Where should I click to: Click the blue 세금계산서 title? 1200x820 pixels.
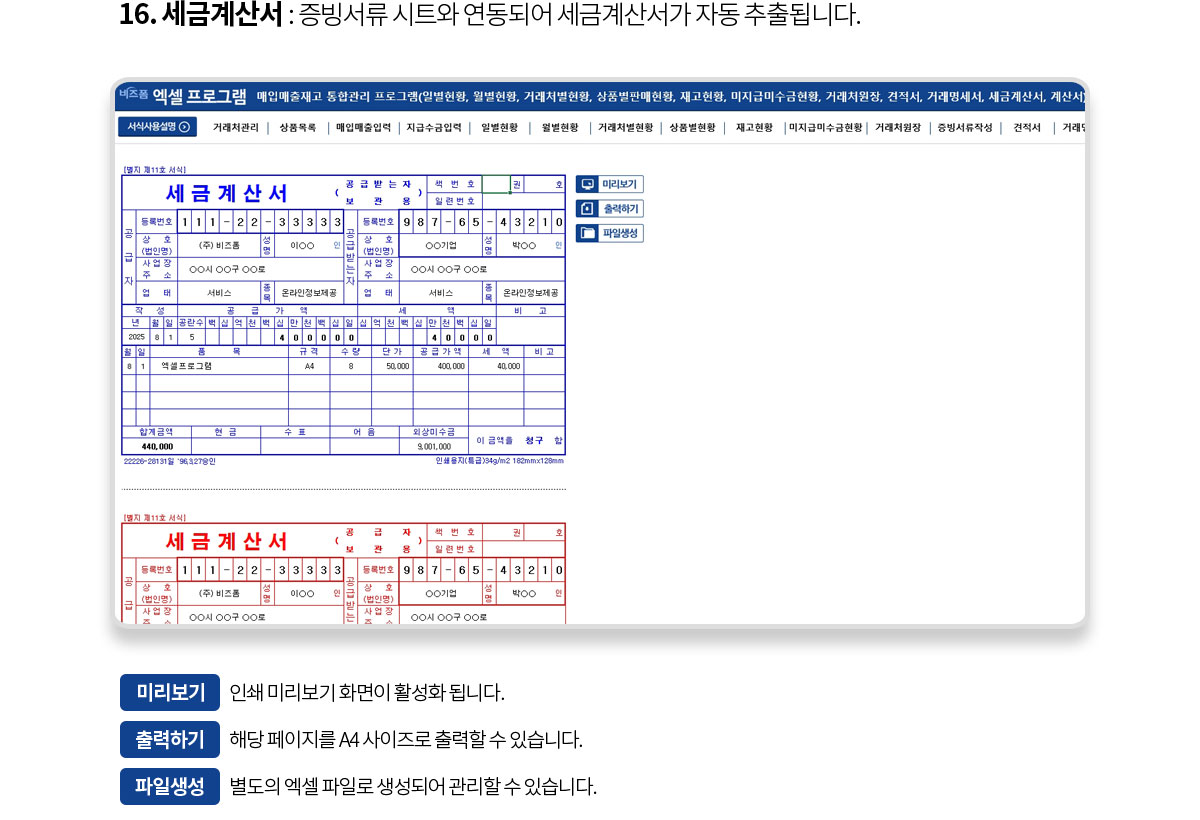pos(227,194)
